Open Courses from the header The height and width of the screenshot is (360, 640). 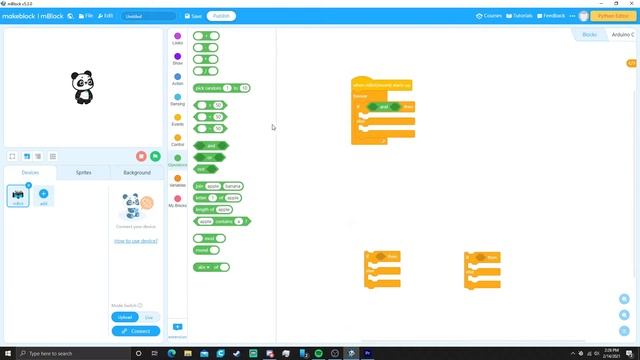[x=489, y=16]
